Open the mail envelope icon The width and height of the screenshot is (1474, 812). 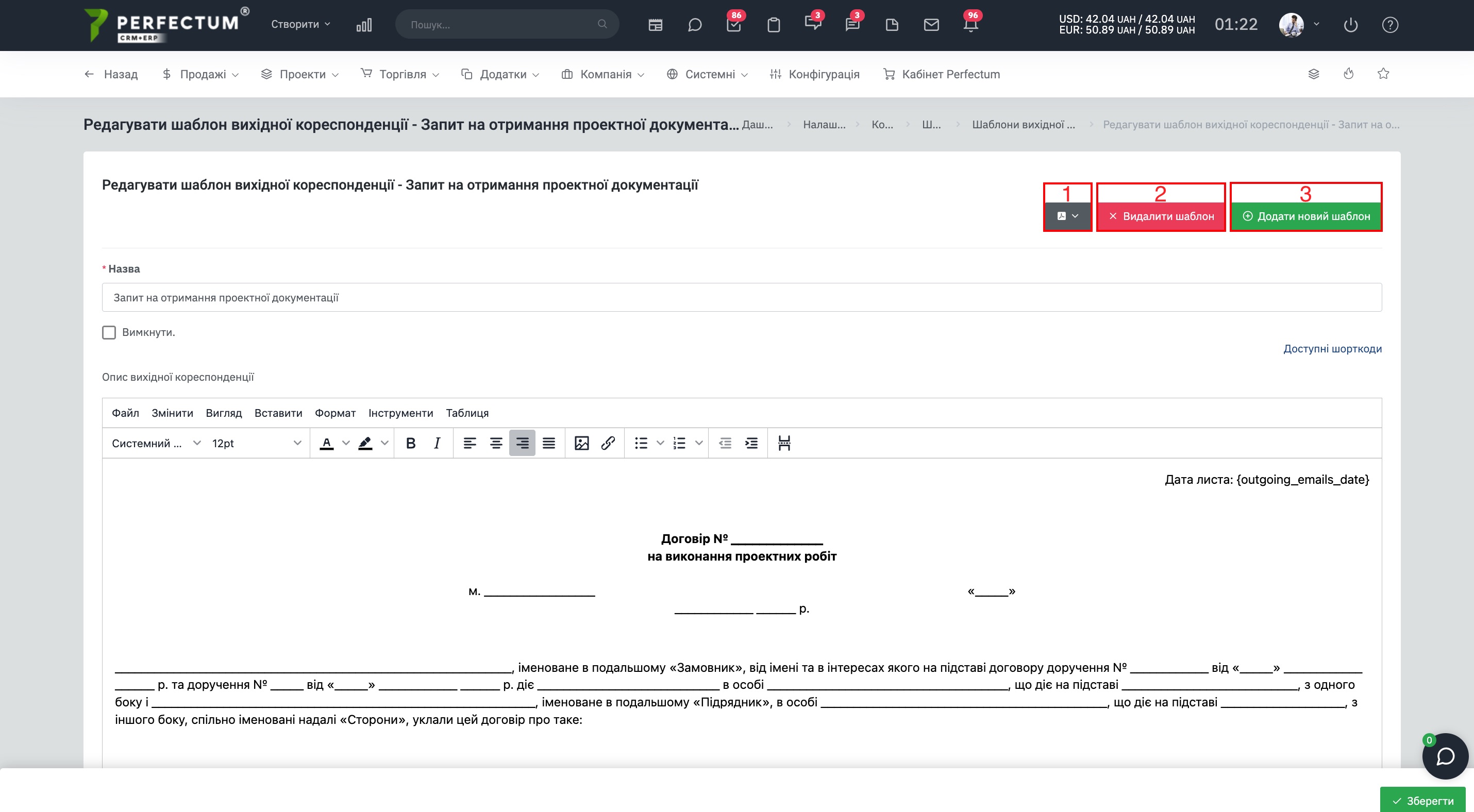931,25
